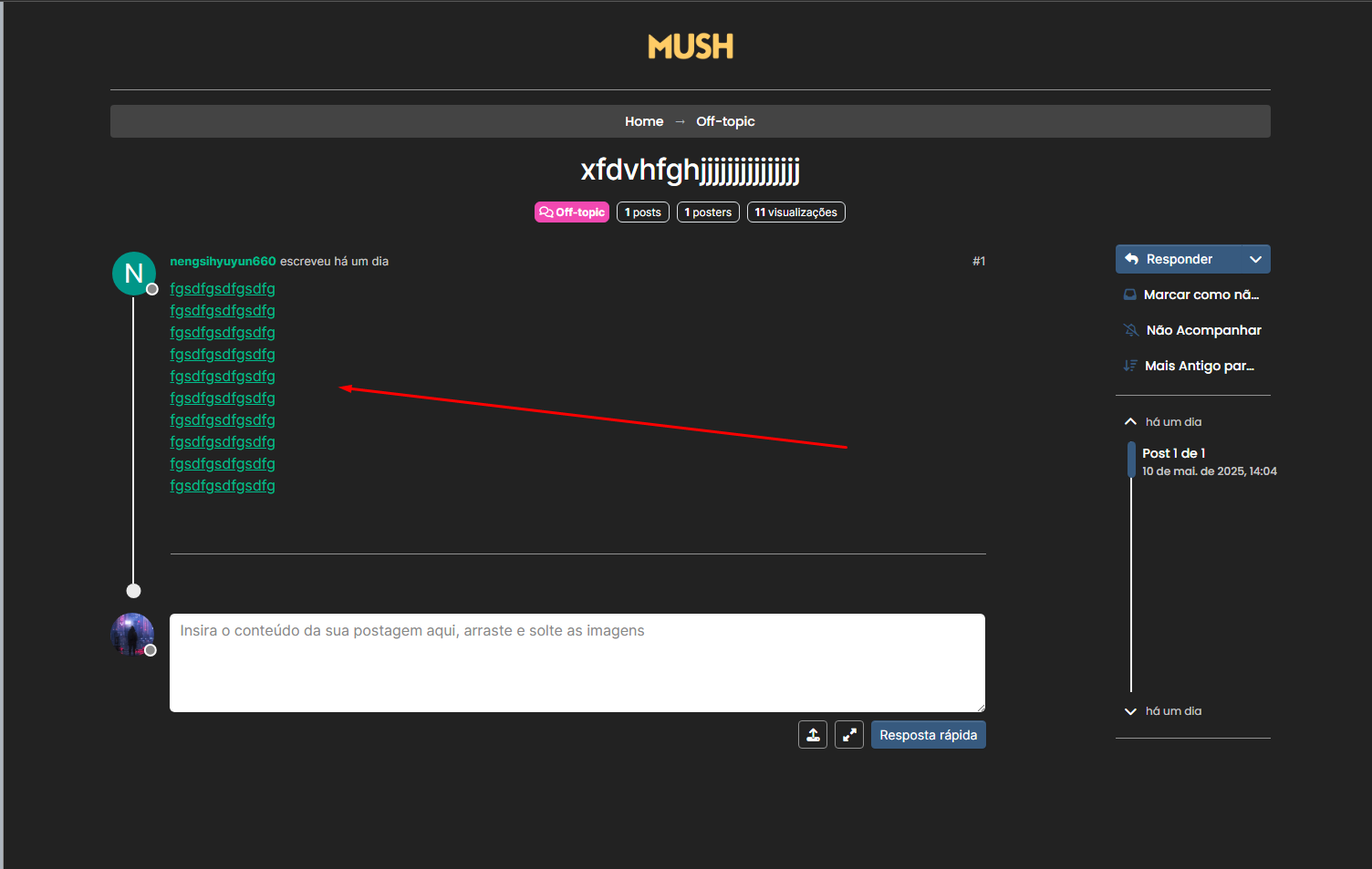Click the muted bell icon
Screen dimensions: 1372x869
pyautogui.click(x=1130, y=330)
